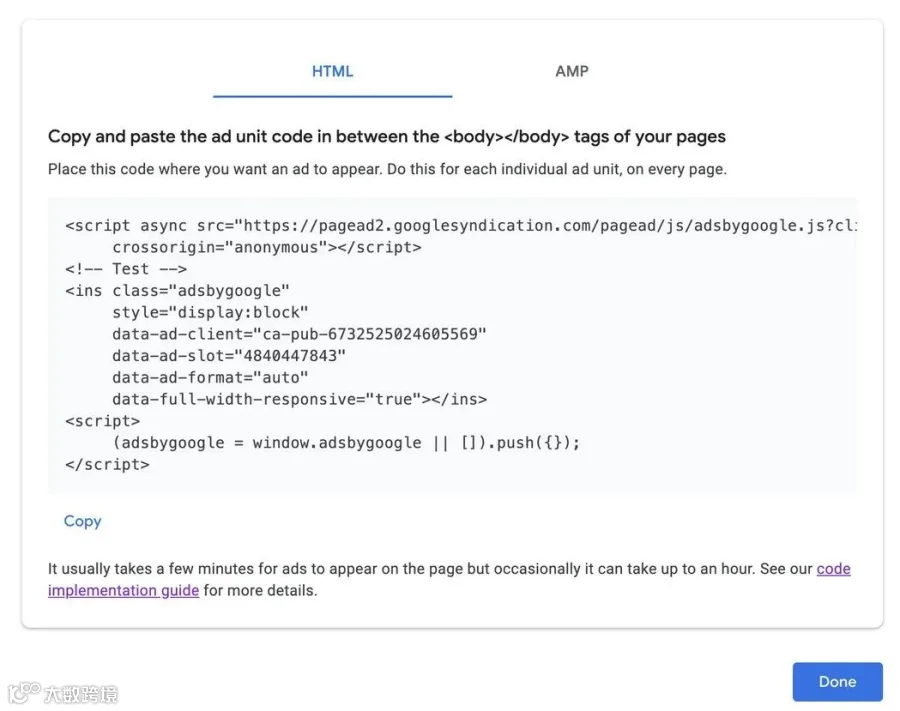Select the HTML tab
The image size is (900, 711).
pos(332,71)
